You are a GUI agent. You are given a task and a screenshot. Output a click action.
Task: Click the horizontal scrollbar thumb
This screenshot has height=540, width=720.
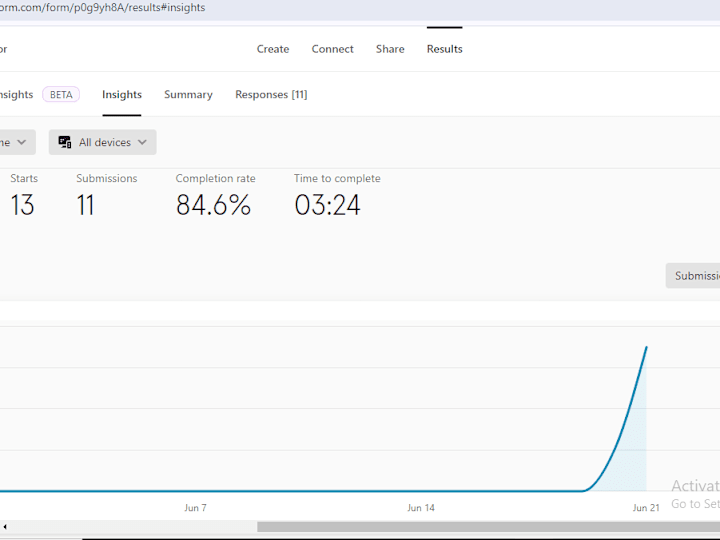[x=489, y=527]
